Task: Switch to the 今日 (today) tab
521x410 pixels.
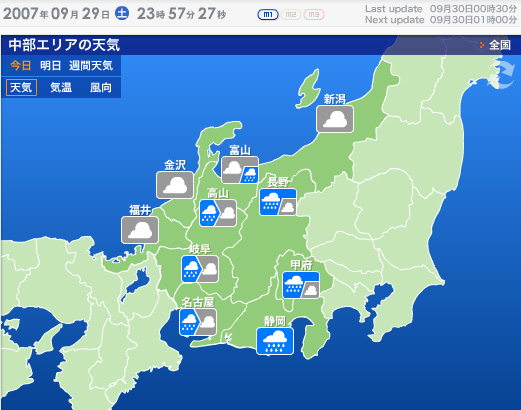Action: point(21,65)
